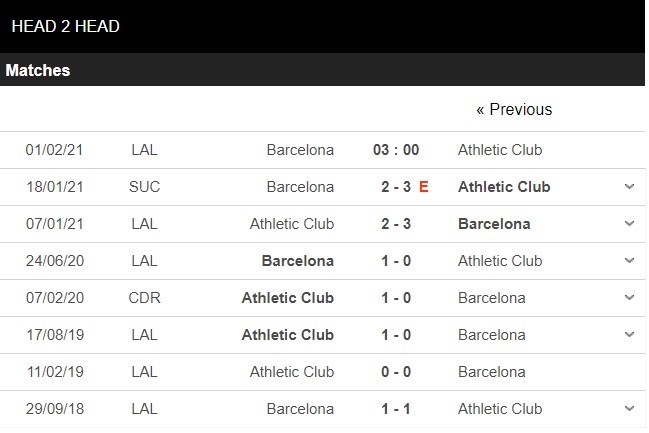Expand the 07/02/20 CDR match chevron

(629, 298)
